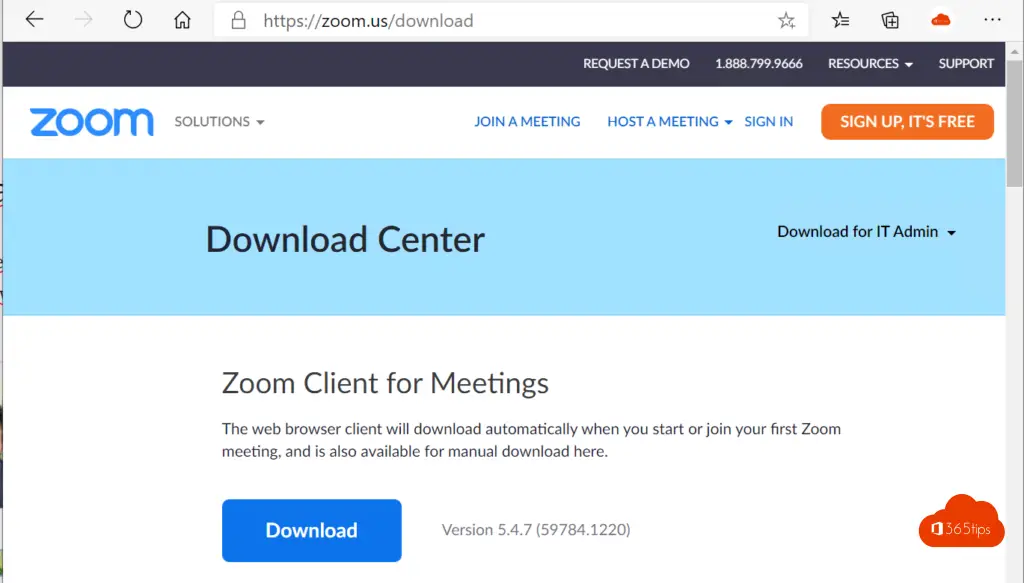The width and height of the screenshot is (1024, 583).
Task: Expand the Resources dropdown
Action: click(x=870, y=63)
